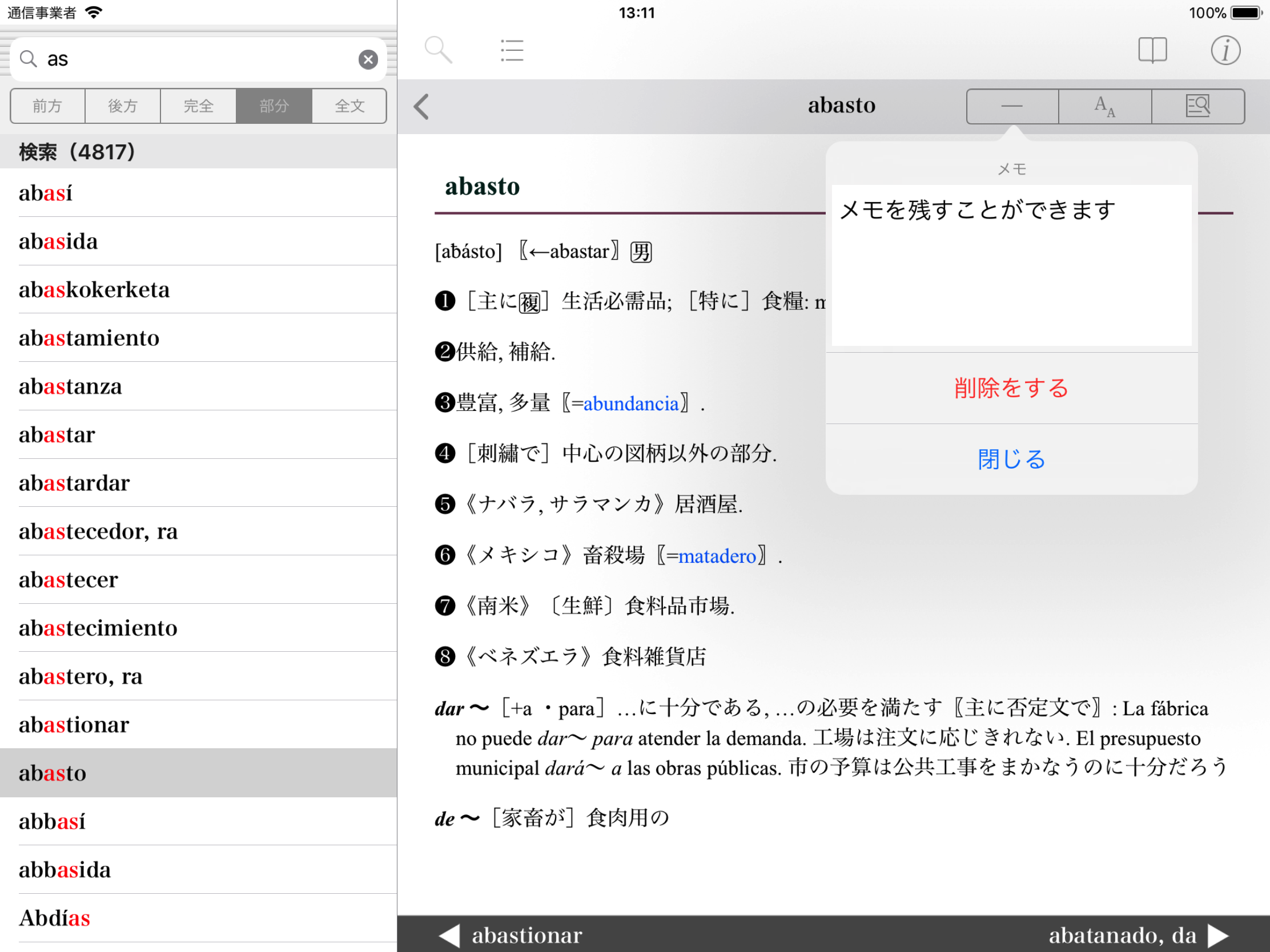Open the list index icon
The width and height of the screenshot is (1270, 952).
pos(512,50)
